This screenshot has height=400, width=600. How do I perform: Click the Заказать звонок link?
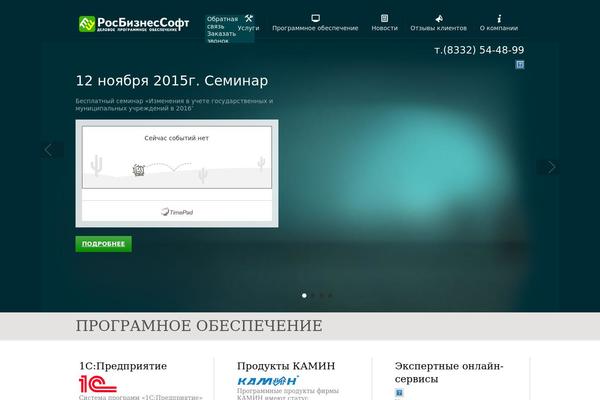221,37
